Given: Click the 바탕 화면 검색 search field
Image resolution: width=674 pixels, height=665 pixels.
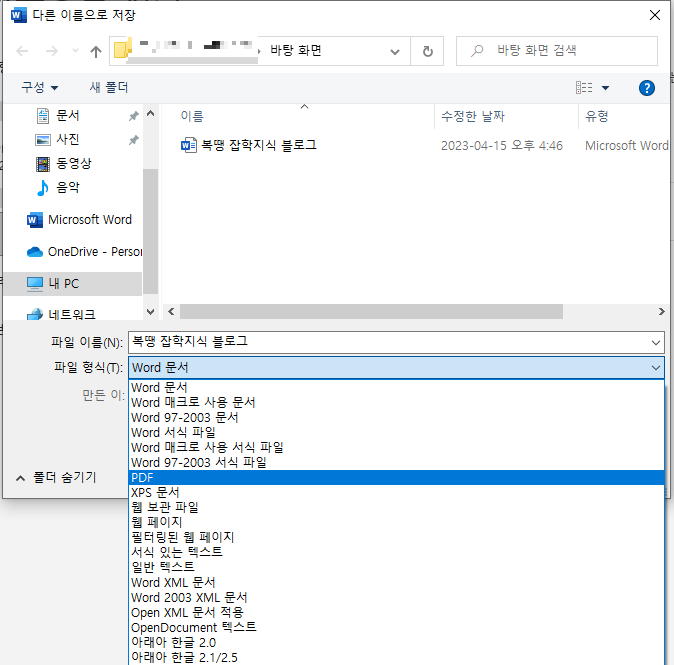Looking at the screenshot, I should click(557, 51).
